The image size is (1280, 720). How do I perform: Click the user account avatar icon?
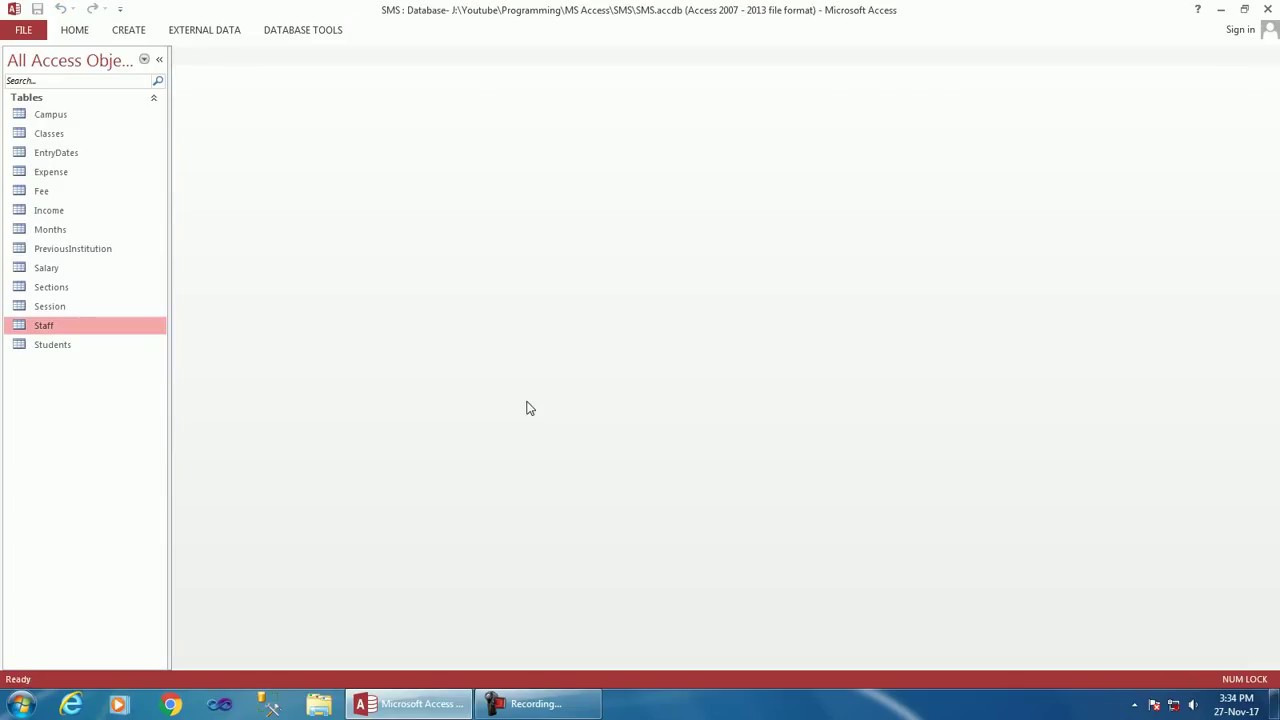pyautogui.click(x=1270, y=30)
